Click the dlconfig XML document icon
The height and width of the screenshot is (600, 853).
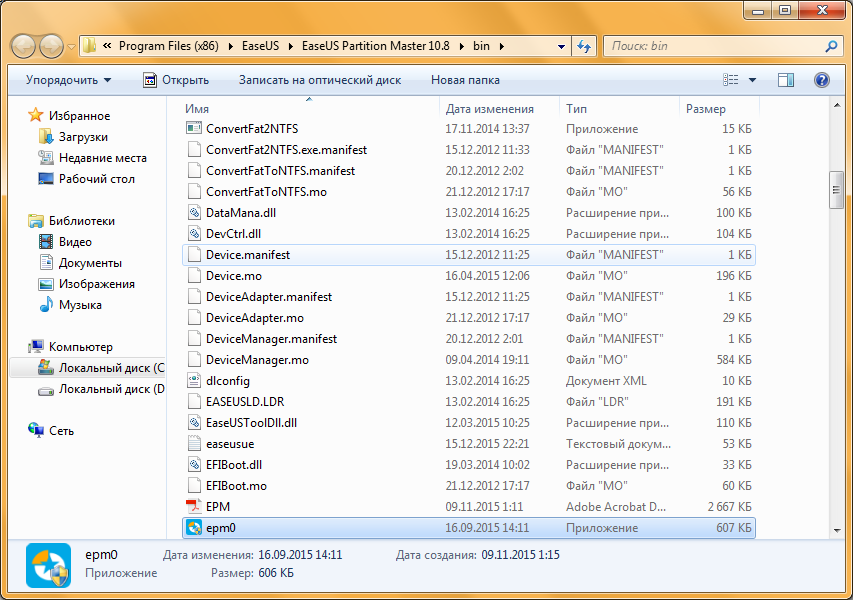[194, 381]
